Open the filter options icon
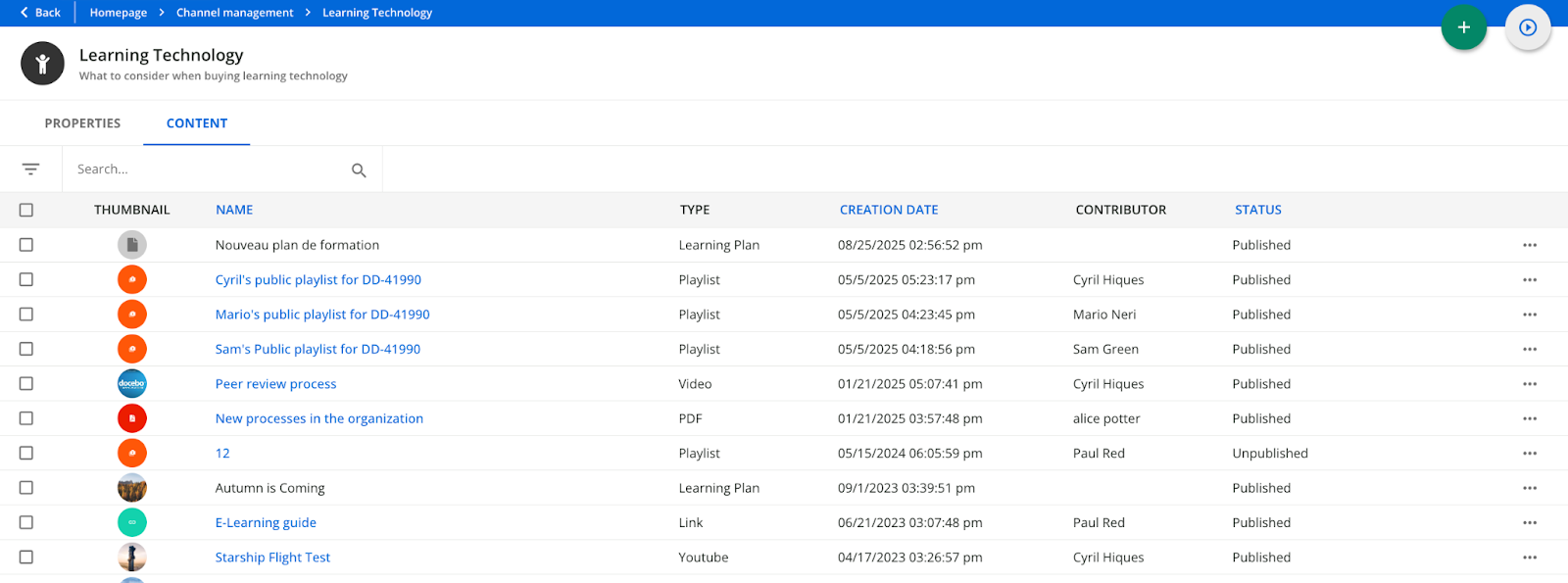 point(31,170)
